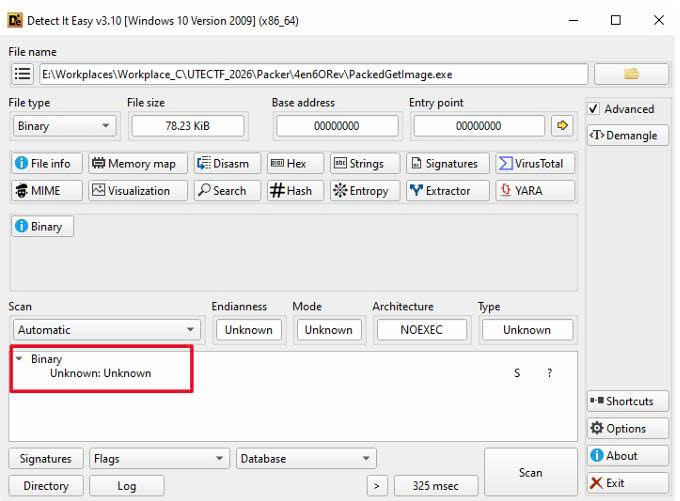Click the Type Unknown field
Image resolution: width=680 pixels, height=501 pixels.
pyautogui.click(x=527, y=330)
